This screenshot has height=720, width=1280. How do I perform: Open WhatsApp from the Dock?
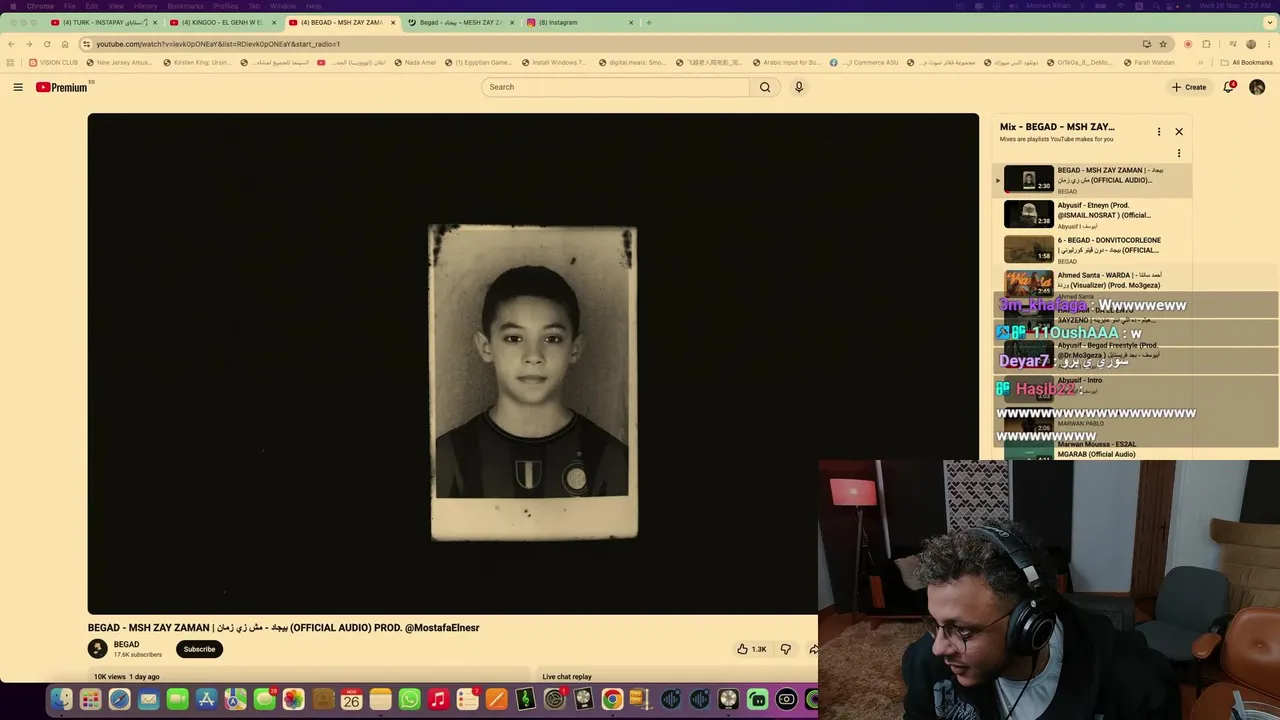coord(409,700)
